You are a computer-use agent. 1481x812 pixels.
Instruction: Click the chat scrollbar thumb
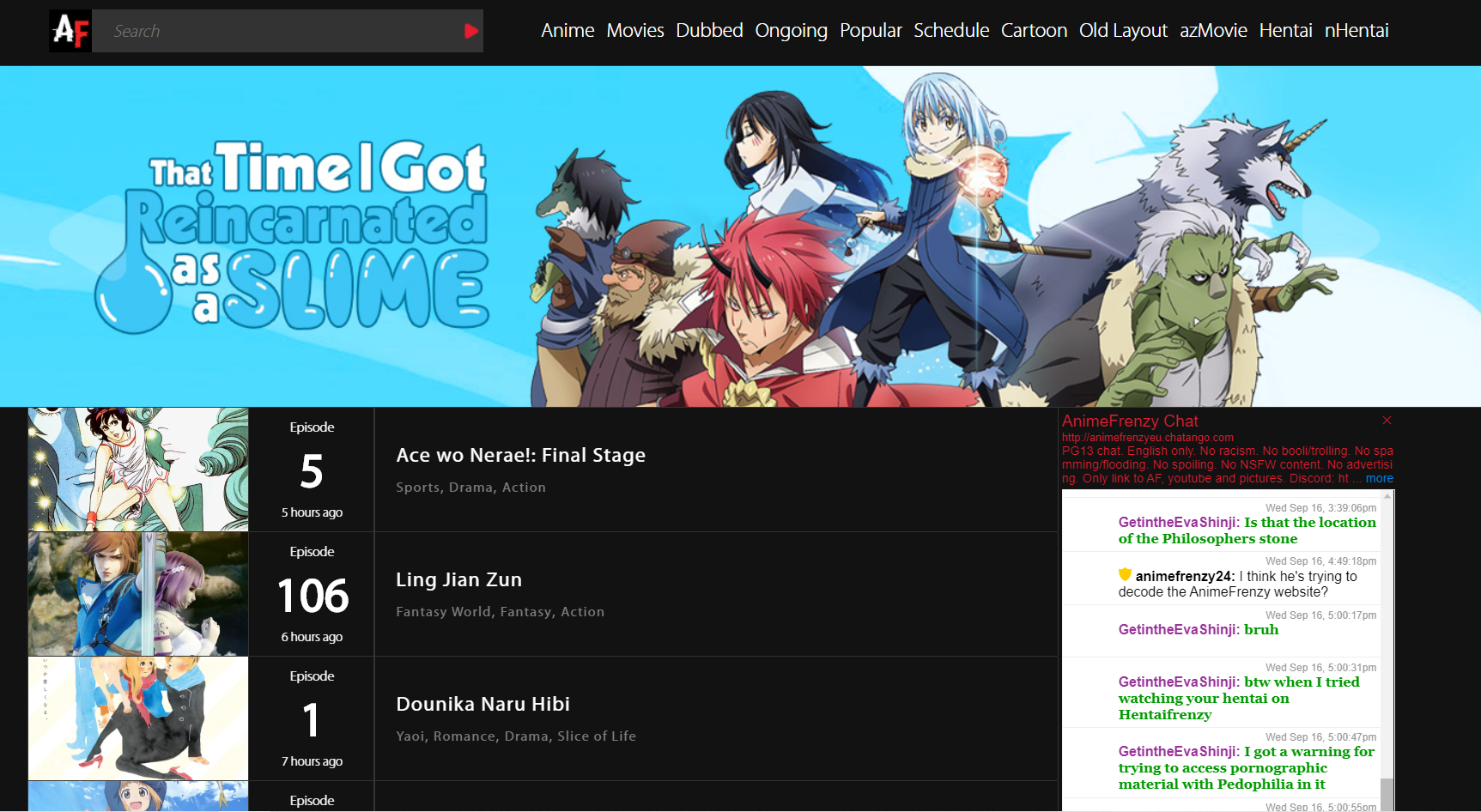(x=1387, y=795)
